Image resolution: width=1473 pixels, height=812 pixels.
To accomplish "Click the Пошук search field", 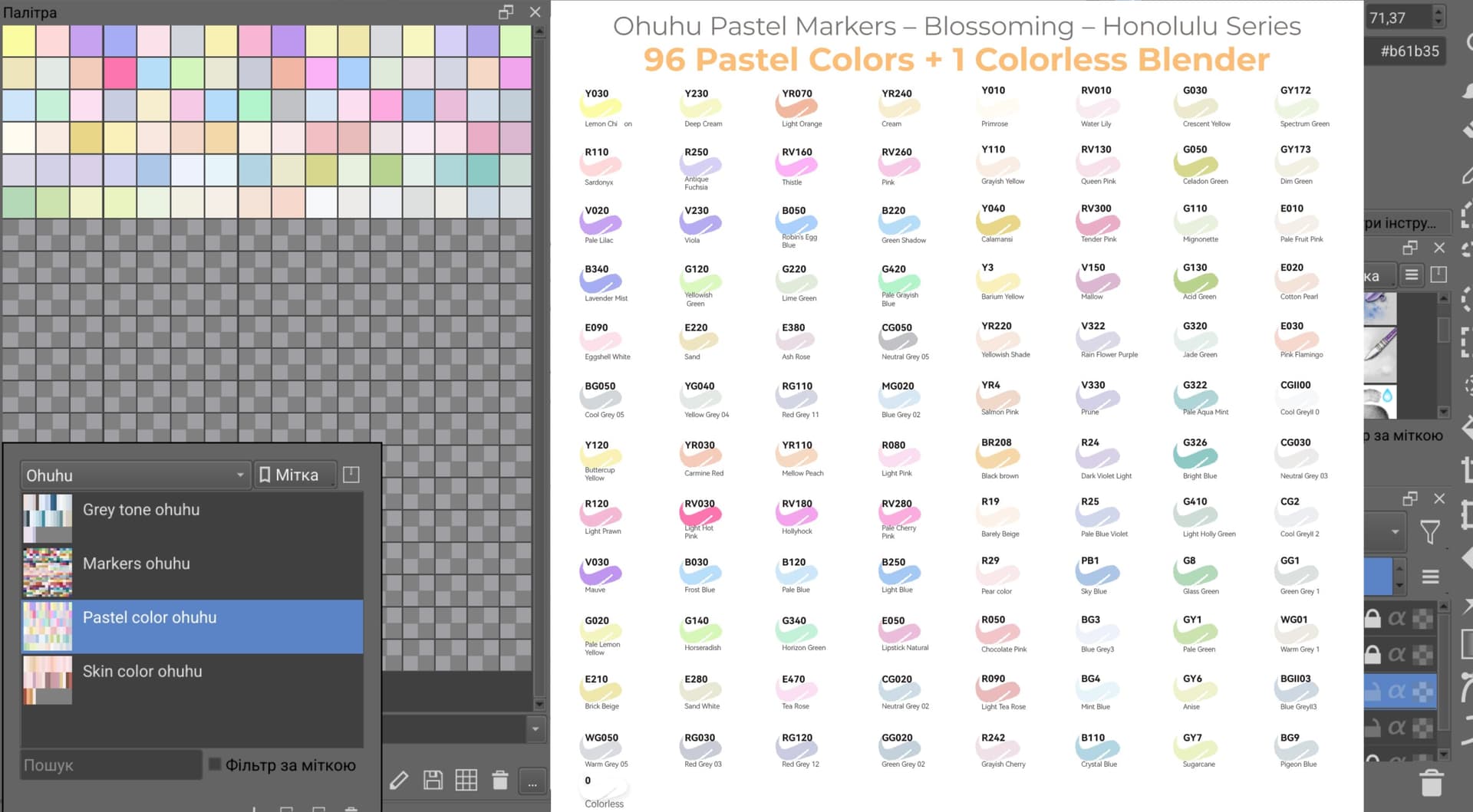I will point(111,764).
